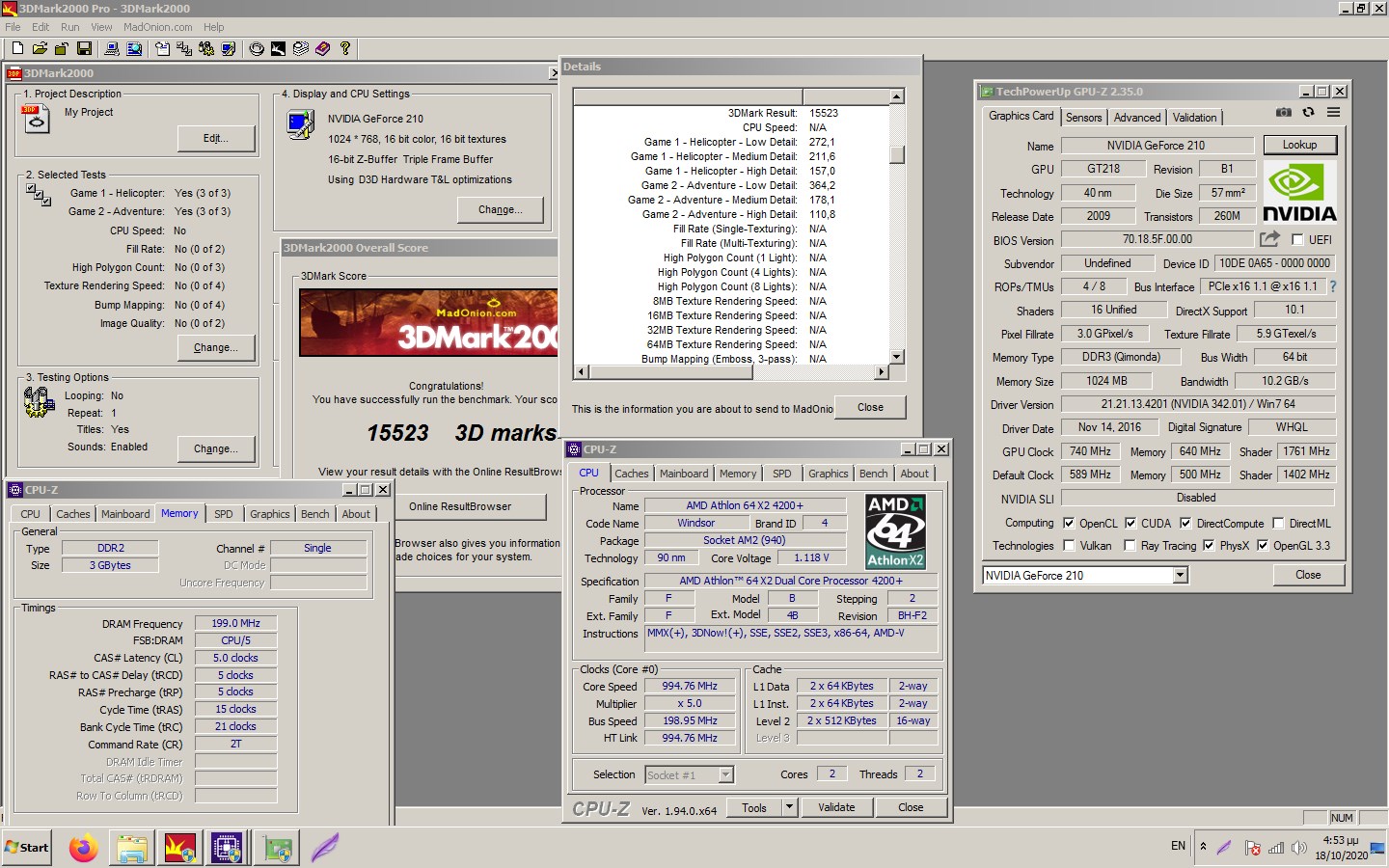Click the volume speaker tray icon
This screenshot has width=1389, height=868.
[x=1298, y=848]
